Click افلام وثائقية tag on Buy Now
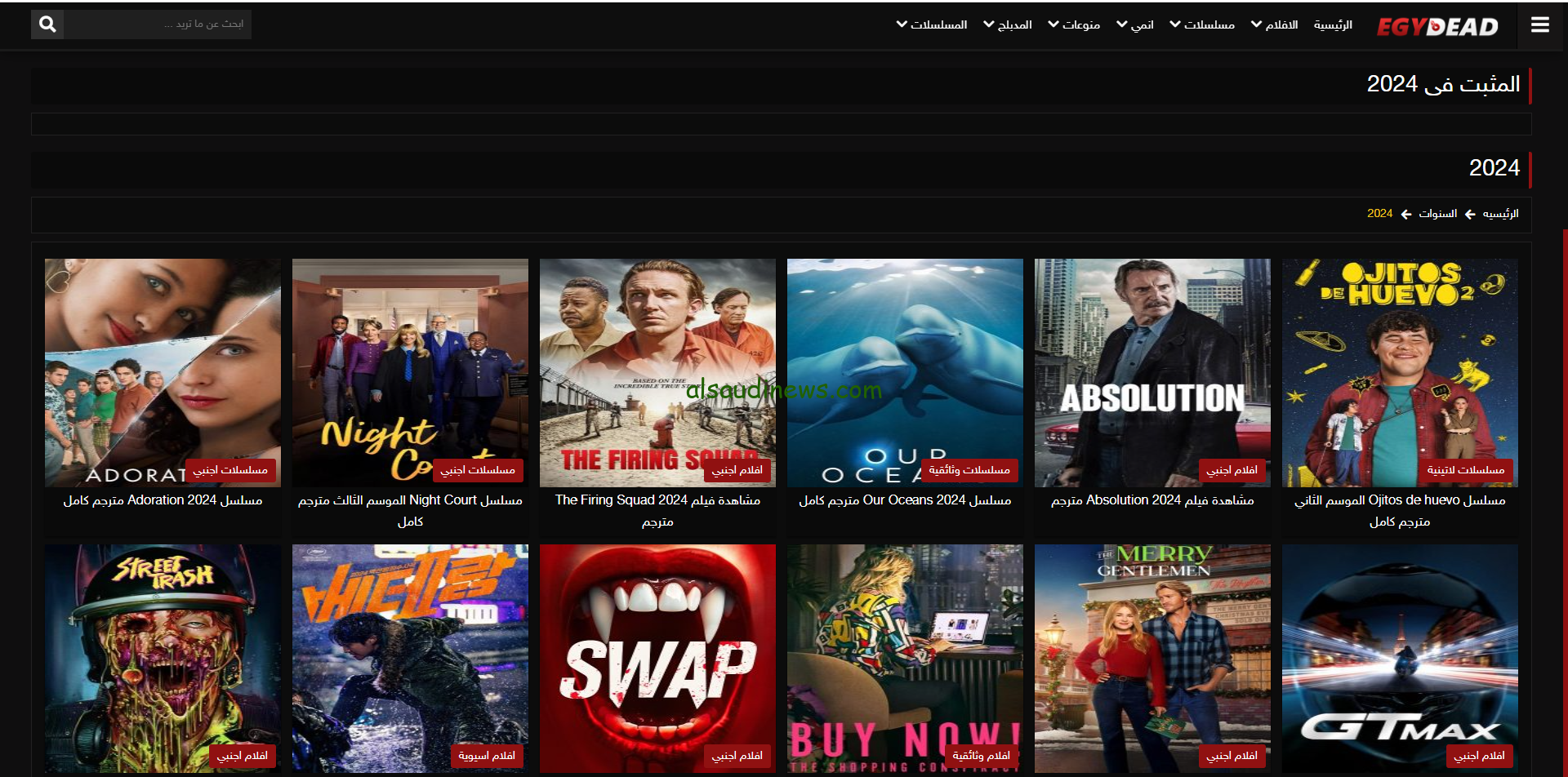The height and width of the screenshot is (777, 1568). 981,756
